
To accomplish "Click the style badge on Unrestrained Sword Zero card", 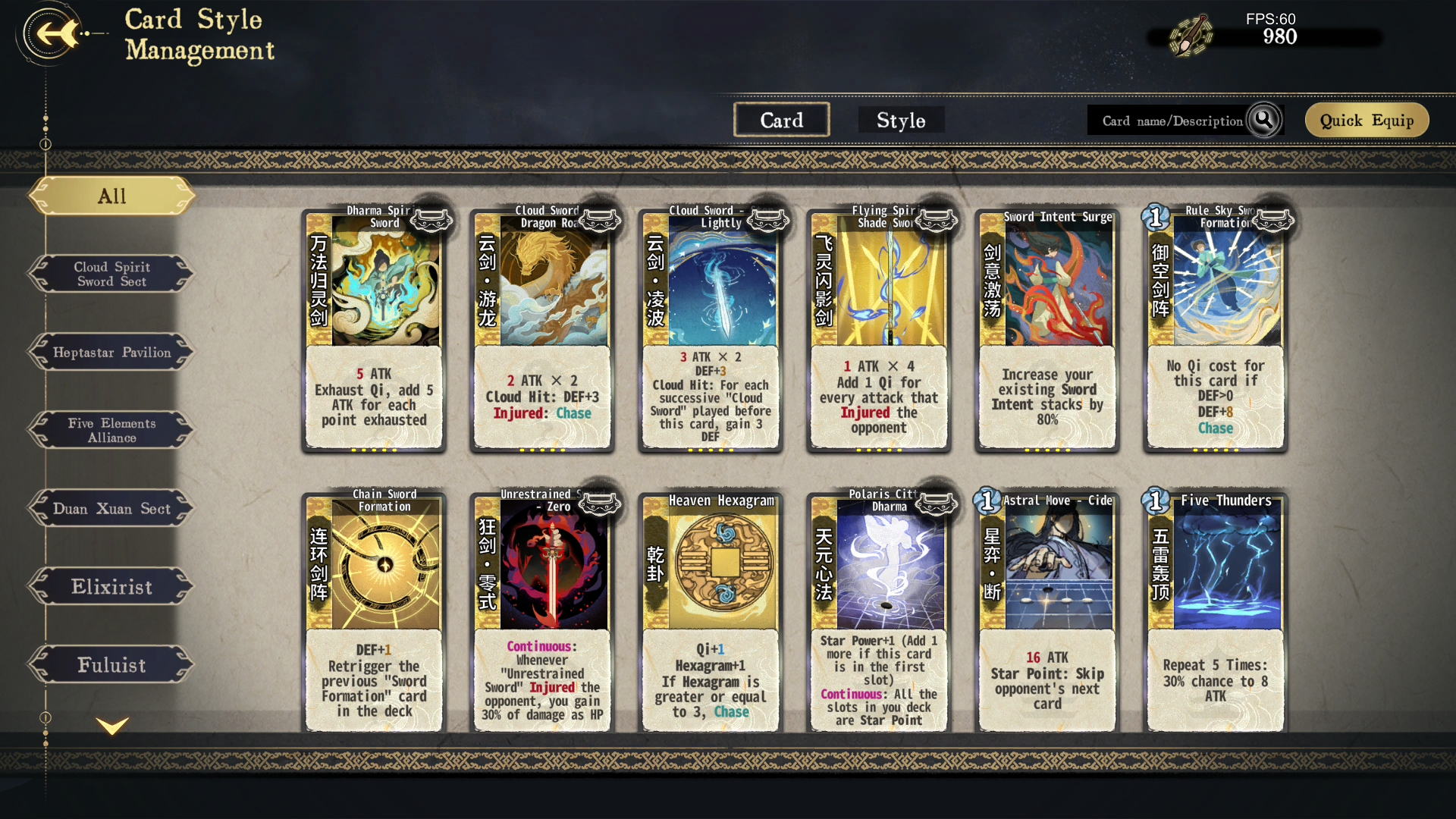I will point(599,504).
